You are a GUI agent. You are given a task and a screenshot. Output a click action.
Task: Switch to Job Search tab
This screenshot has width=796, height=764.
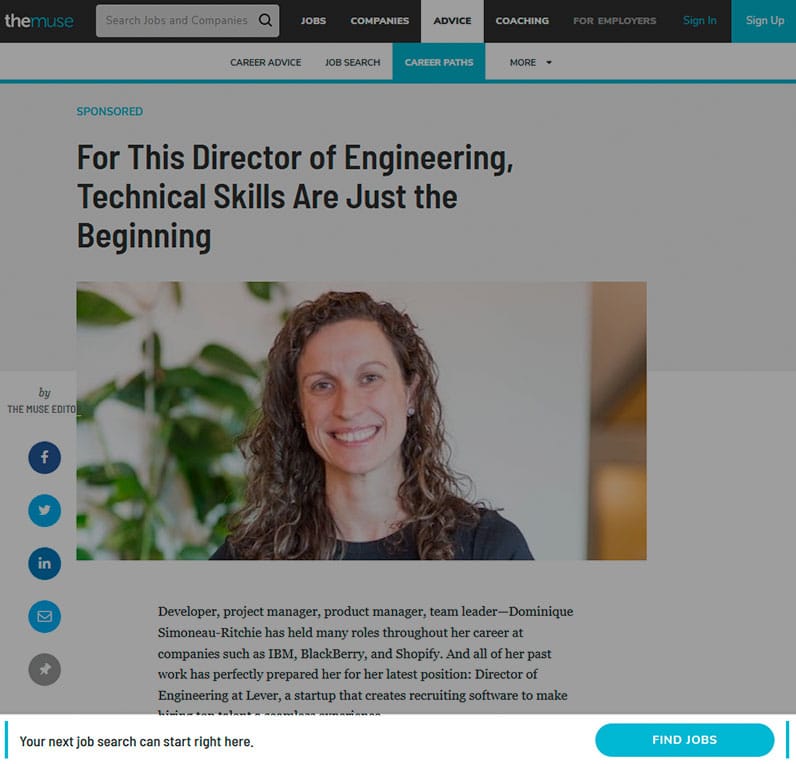pos(352,62)
